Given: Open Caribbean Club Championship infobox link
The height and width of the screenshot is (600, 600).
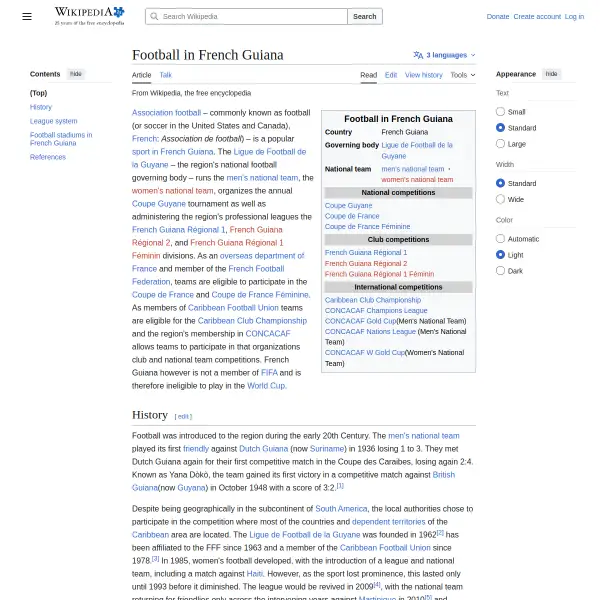Looking at the screenshot, I should pos(373,300).
